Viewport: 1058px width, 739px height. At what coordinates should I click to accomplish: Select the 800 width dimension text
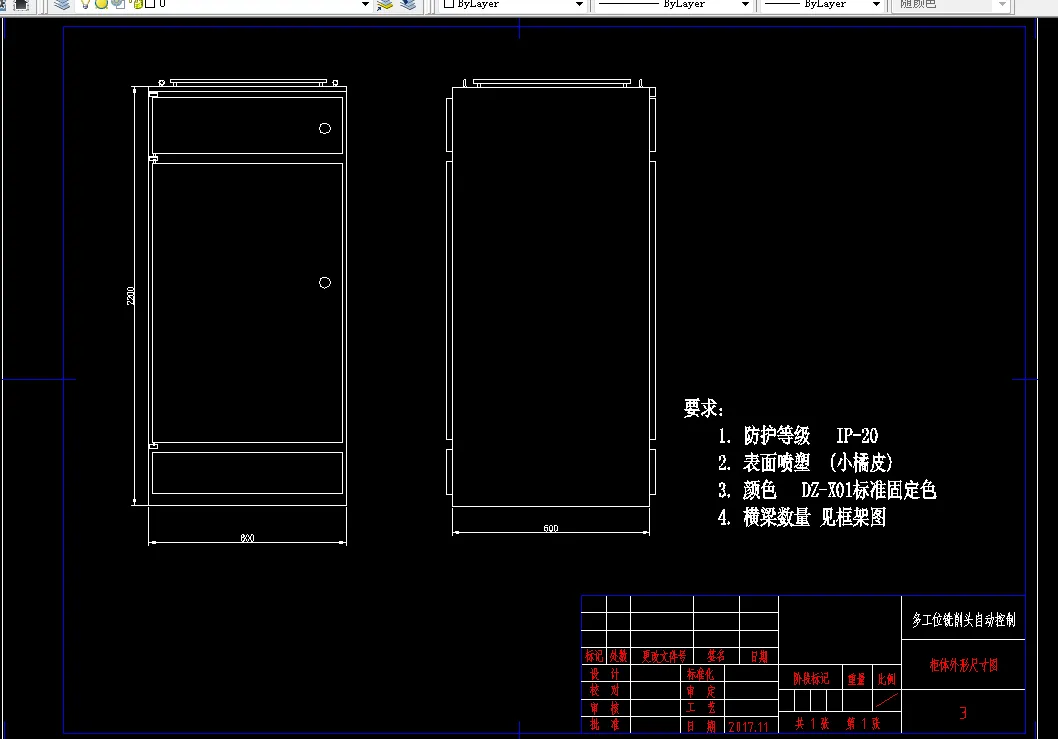coord(247,538)
